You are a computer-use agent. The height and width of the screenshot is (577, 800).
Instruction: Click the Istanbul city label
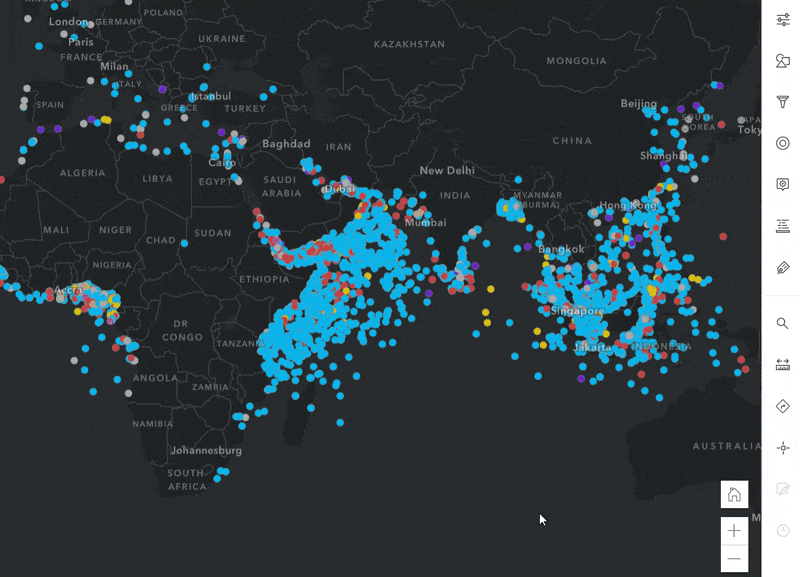210,96
